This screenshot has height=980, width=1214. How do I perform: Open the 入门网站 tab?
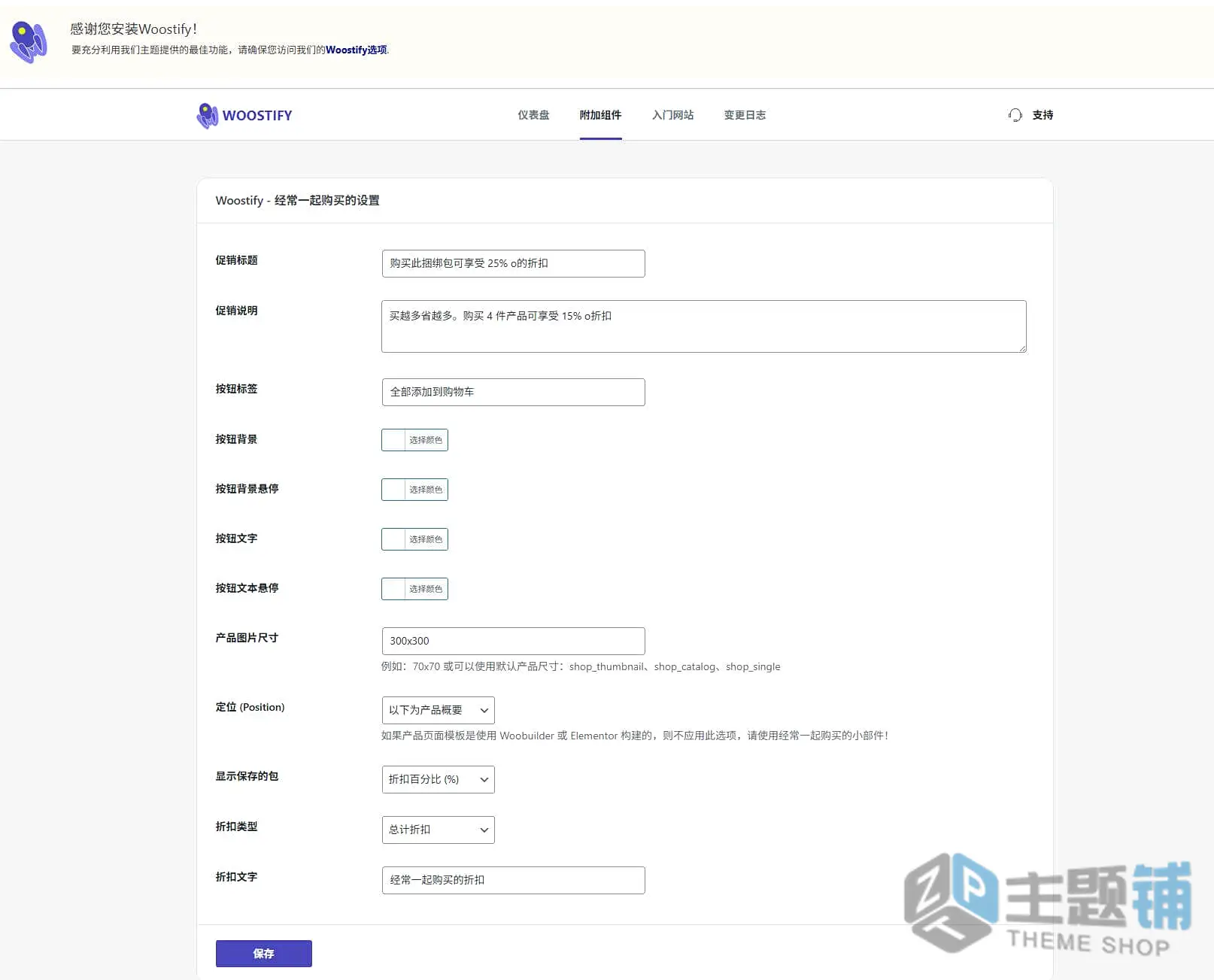[x=672, y=115]
